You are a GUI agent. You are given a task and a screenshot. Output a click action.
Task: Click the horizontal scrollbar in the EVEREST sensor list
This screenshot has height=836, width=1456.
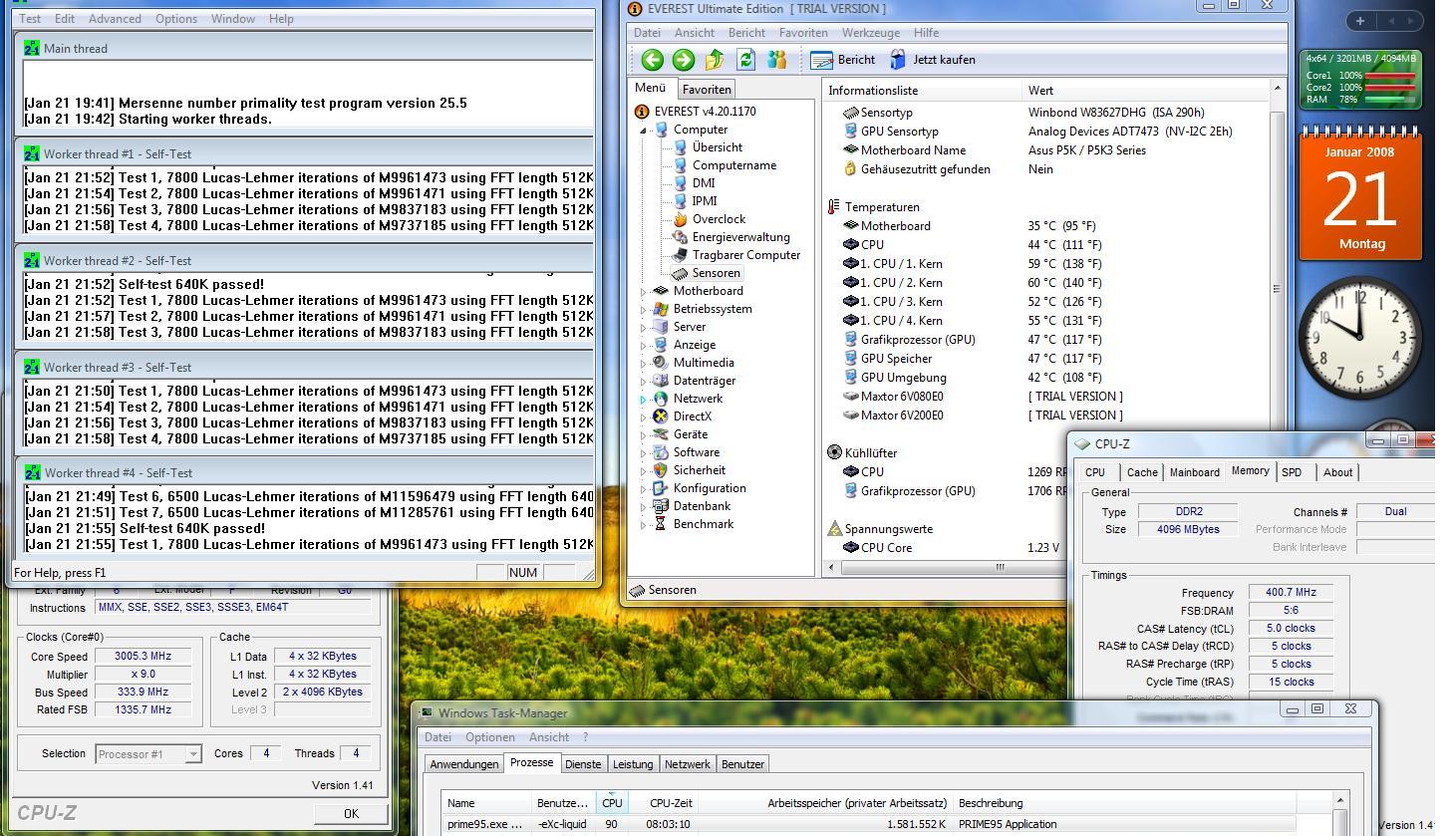click(x=1000, y=567)
